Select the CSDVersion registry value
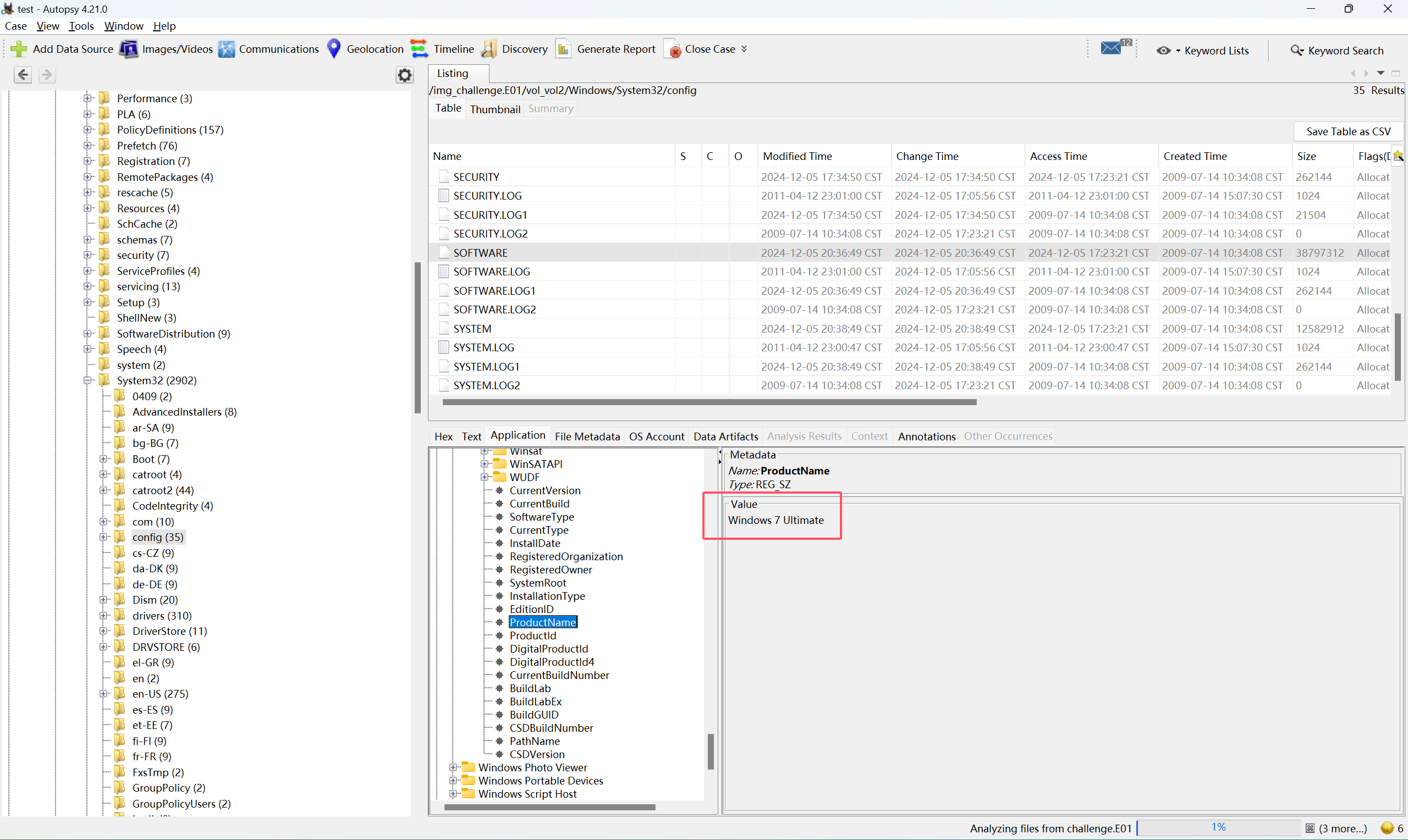This screenshot has height=840, width=1408. 537,754
